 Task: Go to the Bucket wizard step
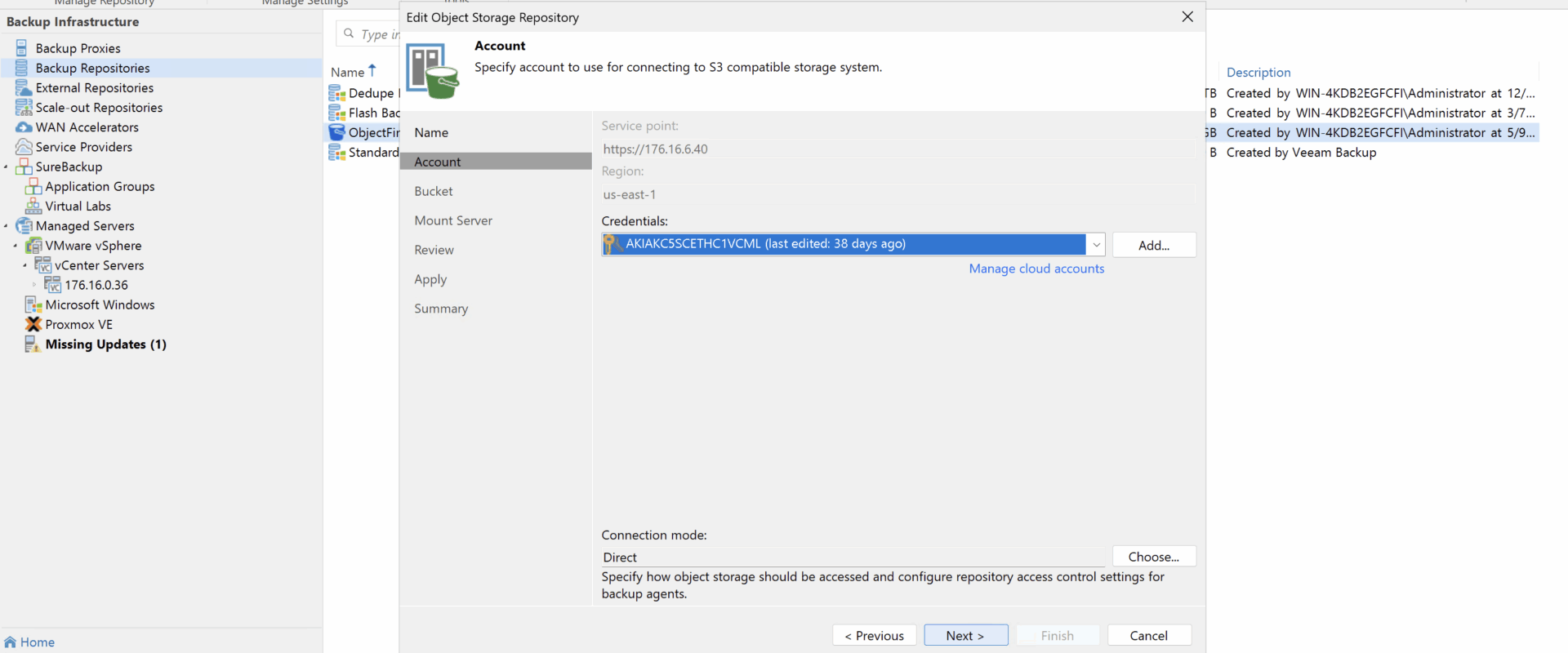433,191
